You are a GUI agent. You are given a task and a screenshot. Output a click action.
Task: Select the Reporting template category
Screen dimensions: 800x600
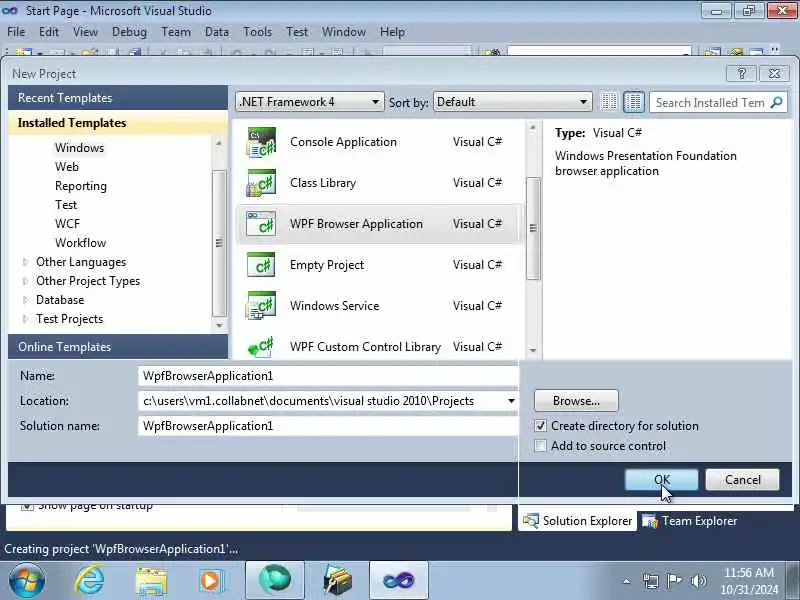[81, 186]
